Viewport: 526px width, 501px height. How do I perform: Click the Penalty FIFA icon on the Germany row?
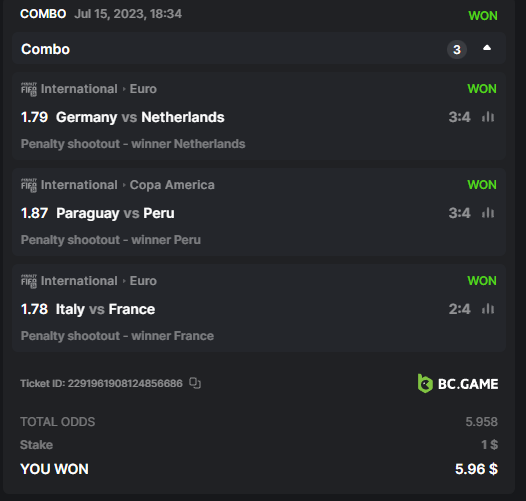click(29, 89)
